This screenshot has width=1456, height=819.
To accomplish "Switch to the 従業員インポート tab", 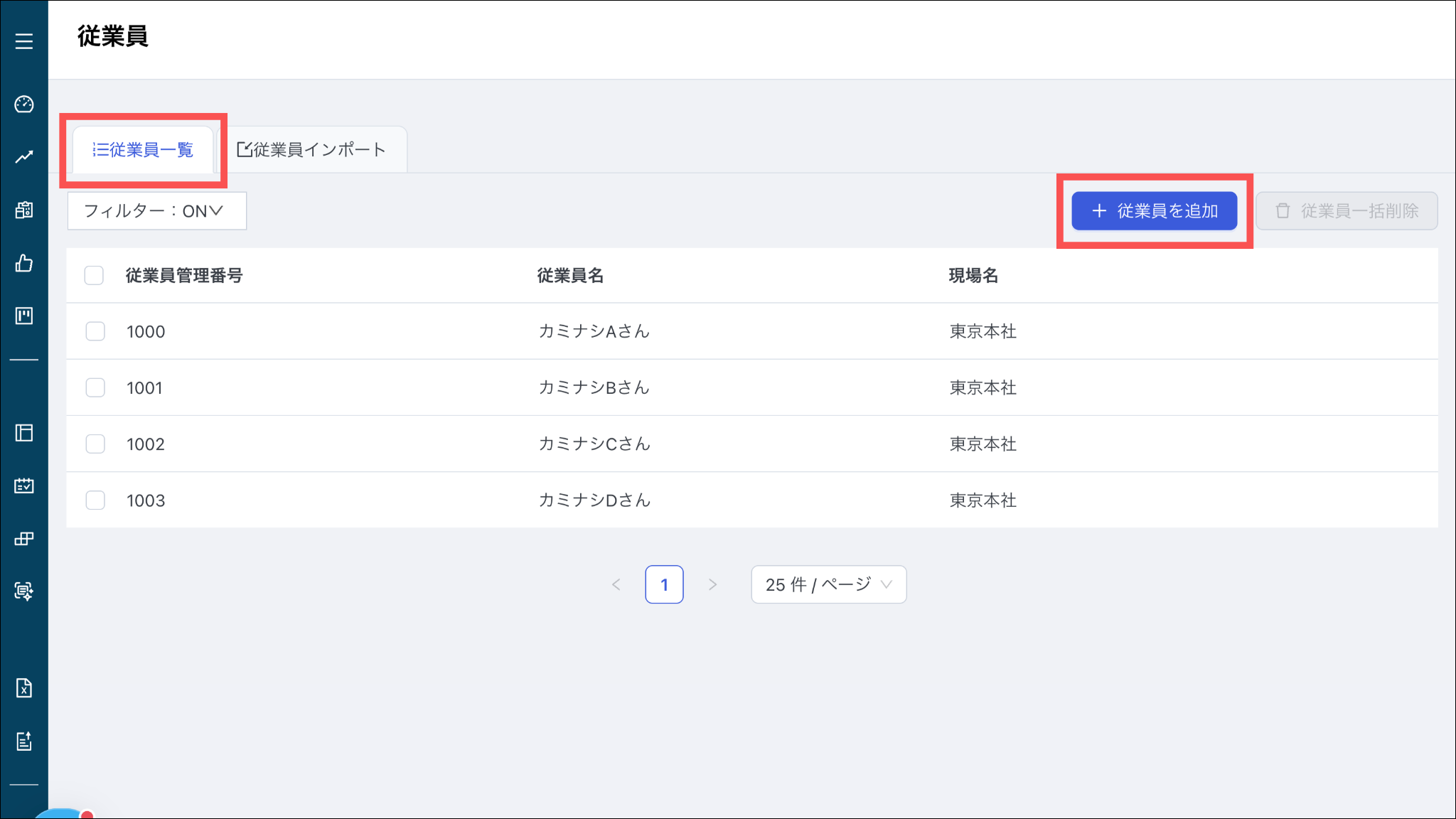I will tap(311, 150).
